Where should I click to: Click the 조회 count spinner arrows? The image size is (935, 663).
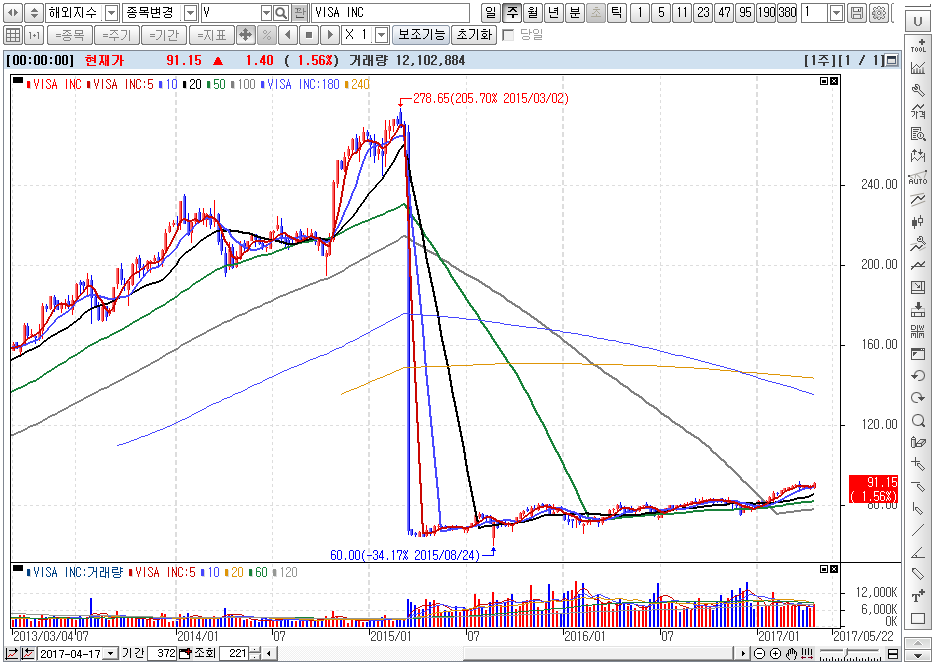pyautogui.click(x=255, y=654)
